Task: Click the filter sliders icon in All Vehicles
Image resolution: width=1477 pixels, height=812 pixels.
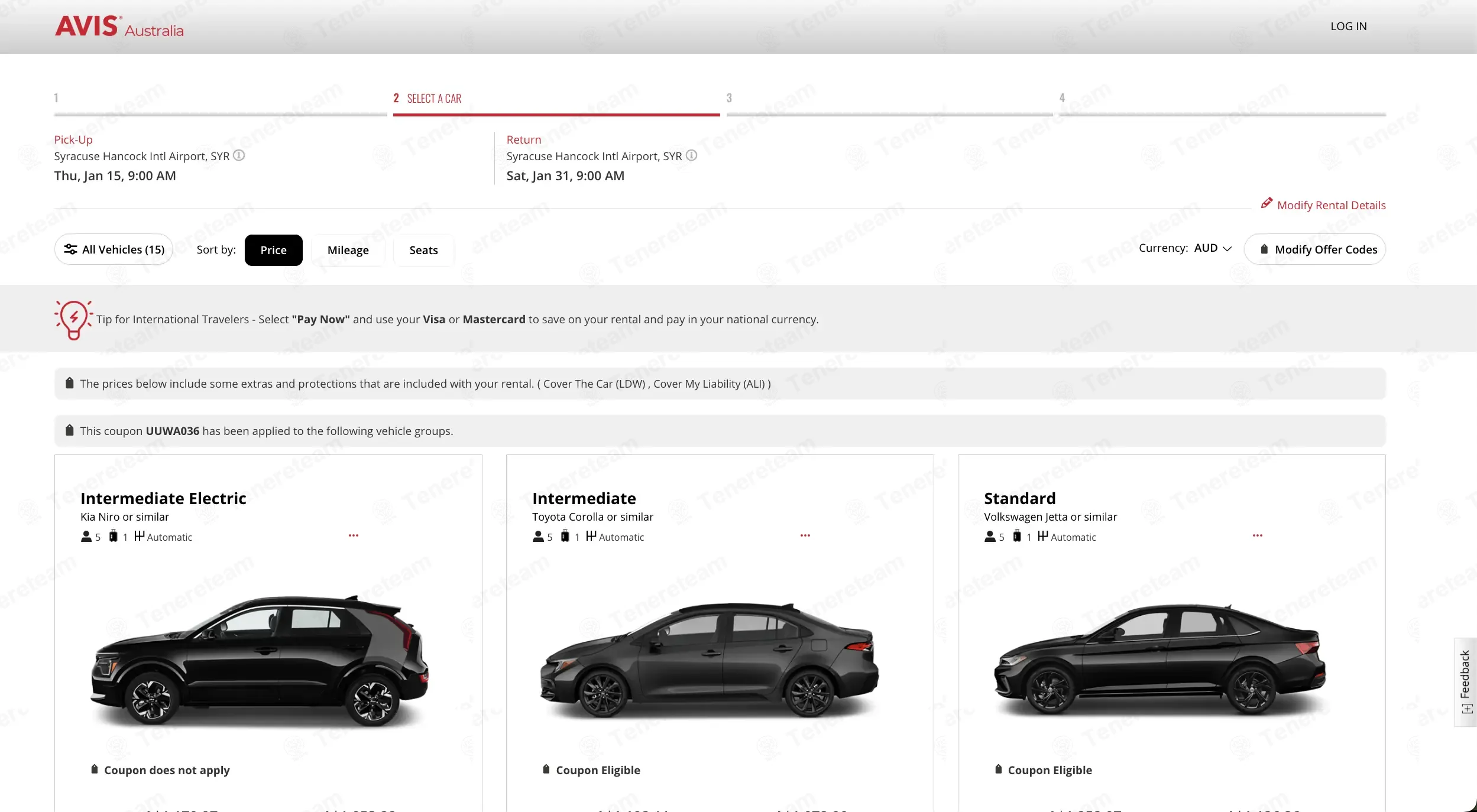Action: coord(70,249)
